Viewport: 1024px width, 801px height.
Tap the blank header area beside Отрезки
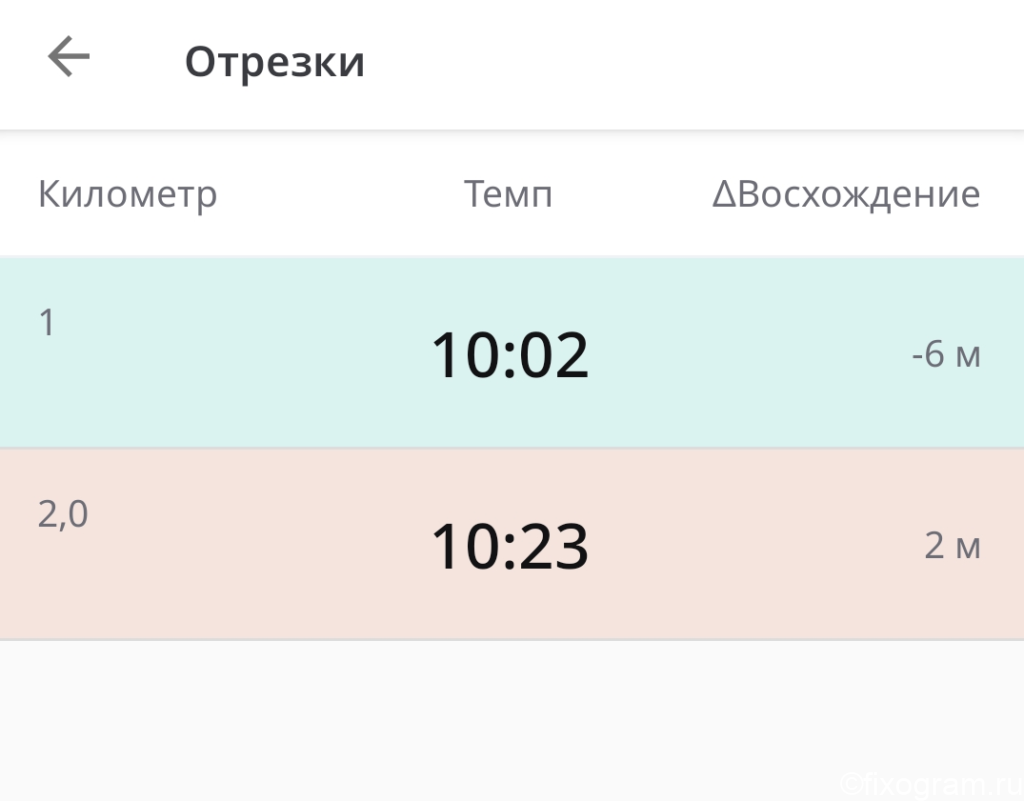point(692,62)
